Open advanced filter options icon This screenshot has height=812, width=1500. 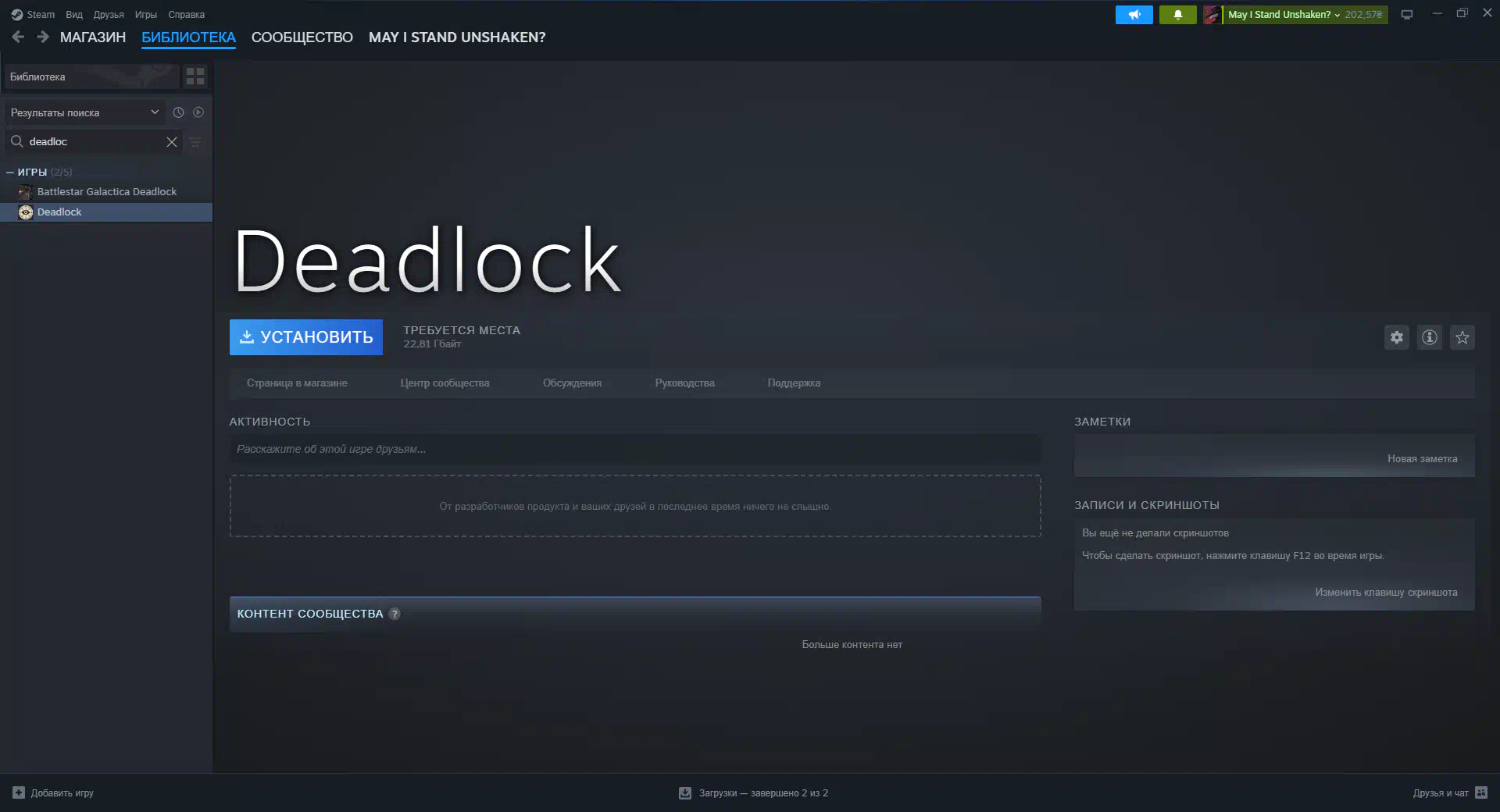pos(195,142)
